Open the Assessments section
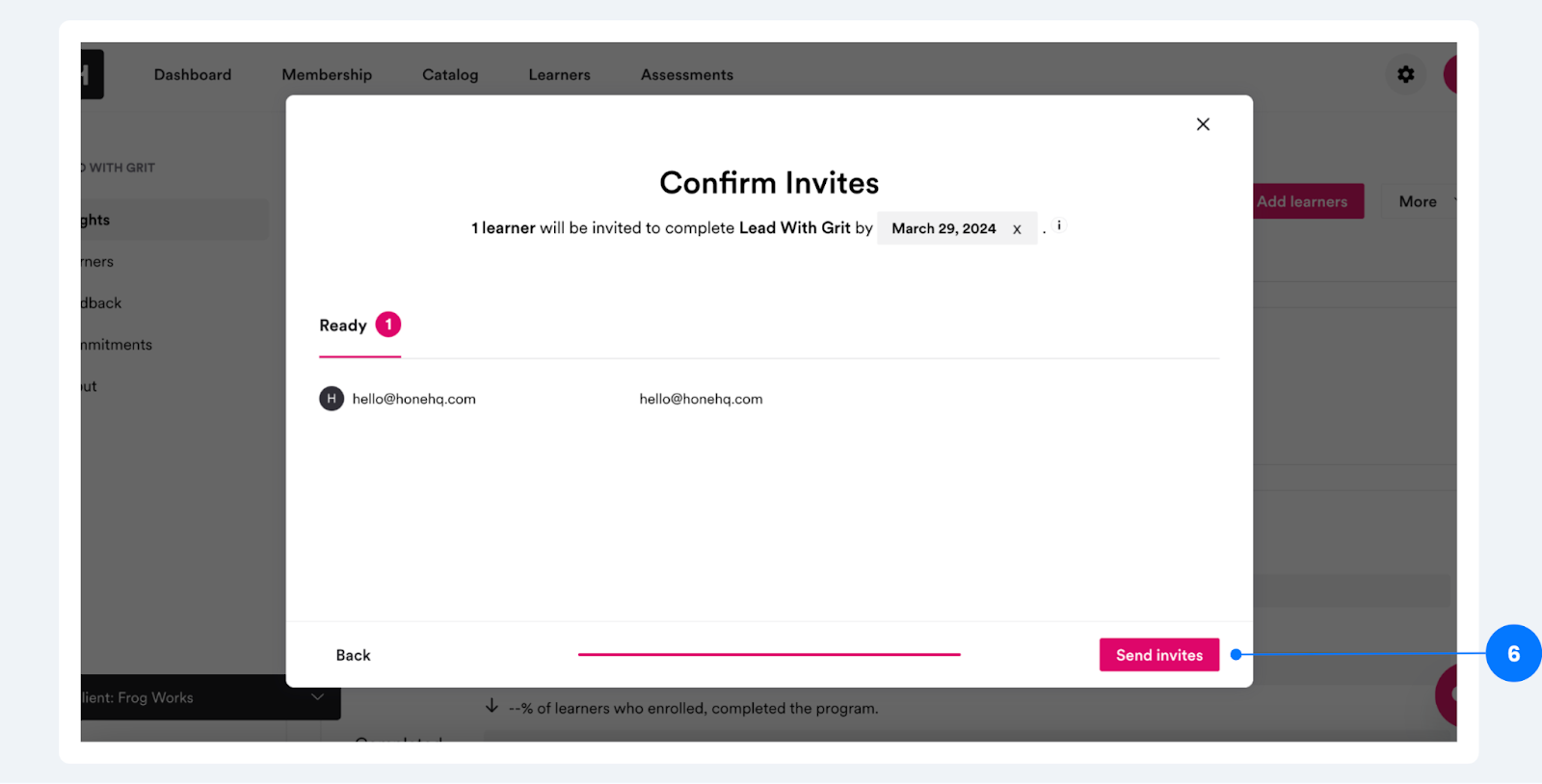Image resolution: width=1542 pixels, height=784 pixels. click(687, 74)
